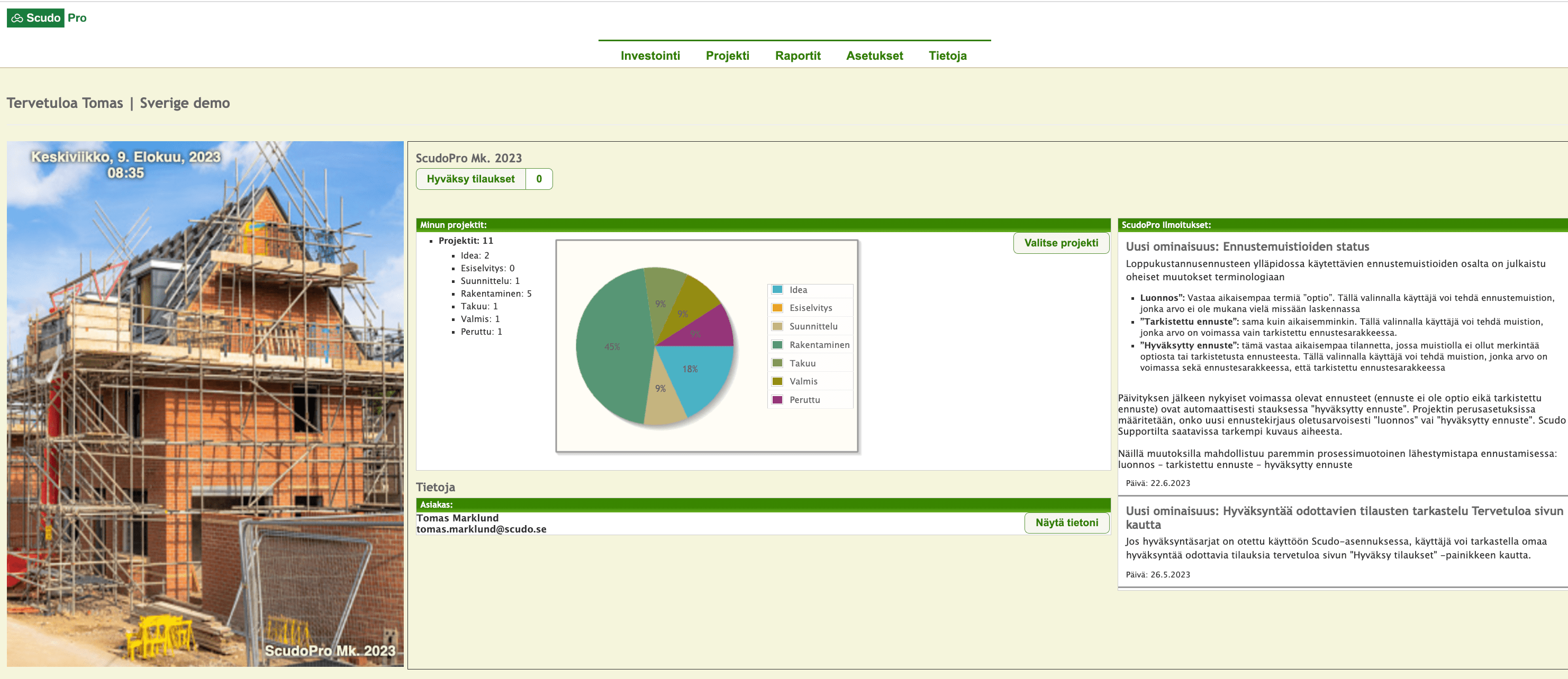Click the 'Uusi ominaisuus: Ennustemuistioiden status' heading

click(x=1247, y=246)
